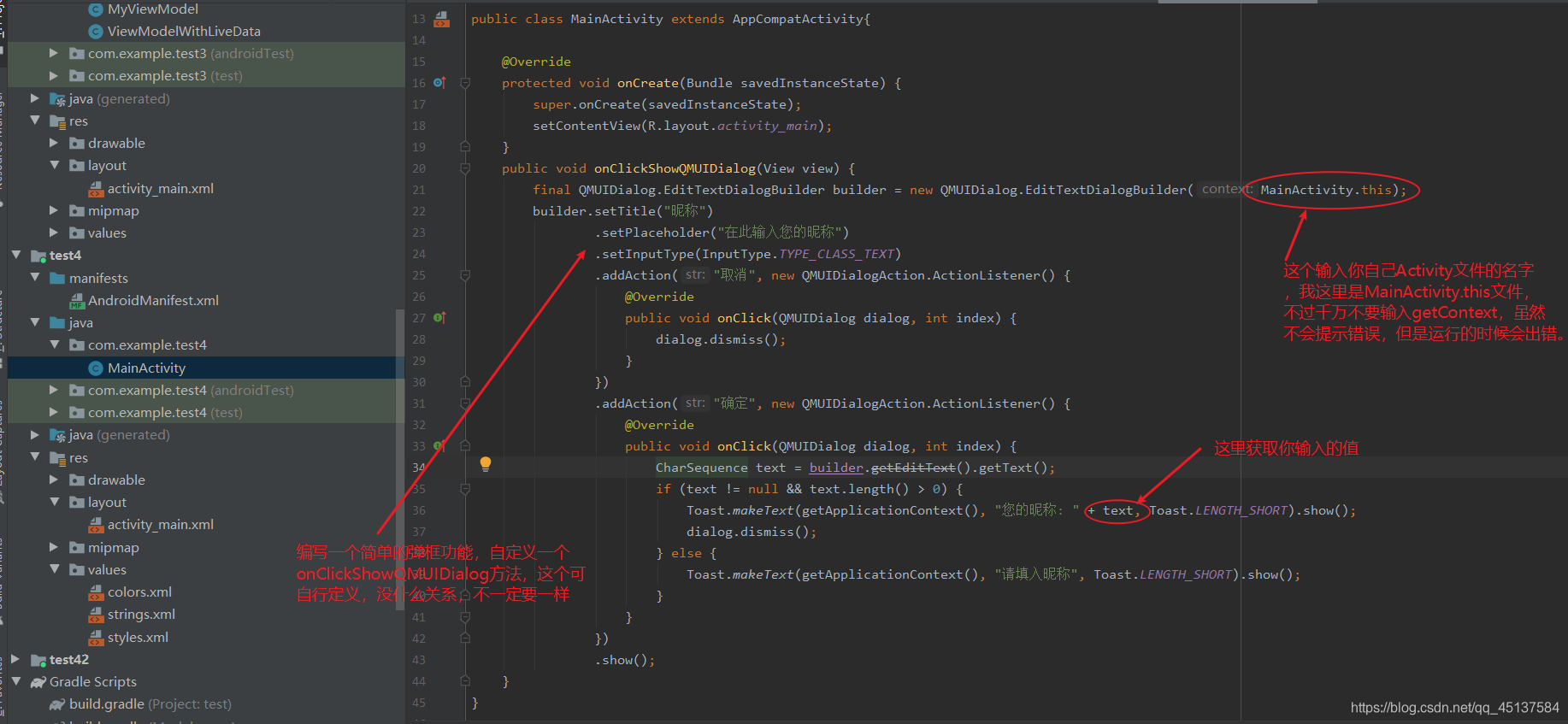The image size is (1568, 724).
Task: Expand com.example.test4 (test) package
Action: (x=54, y=412)
